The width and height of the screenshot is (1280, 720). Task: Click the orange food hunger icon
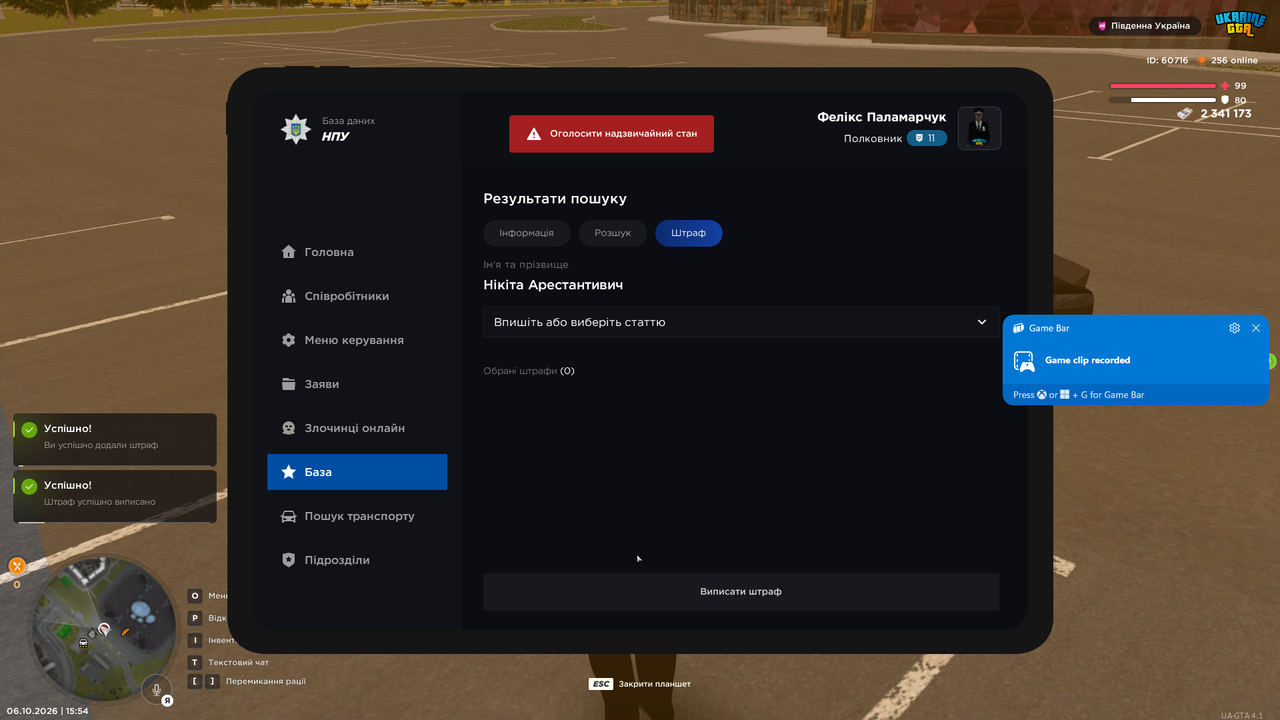[16, 566]
